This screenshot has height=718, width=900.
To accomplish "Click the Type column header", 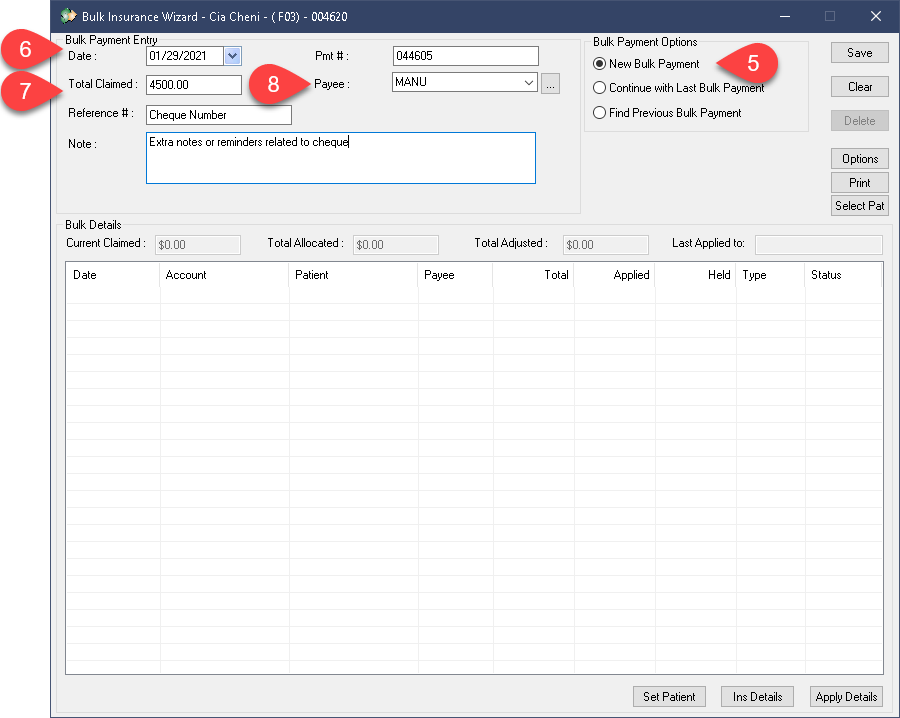I will point(770,275).
